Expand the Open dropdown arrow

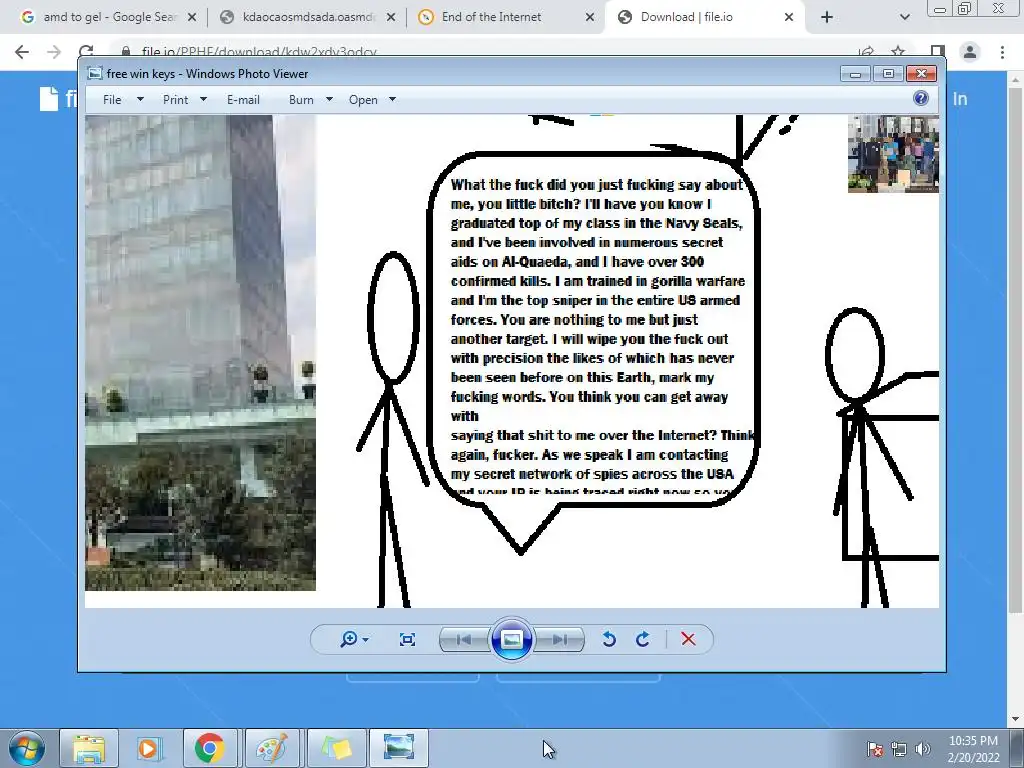click(x=392, y=99)
